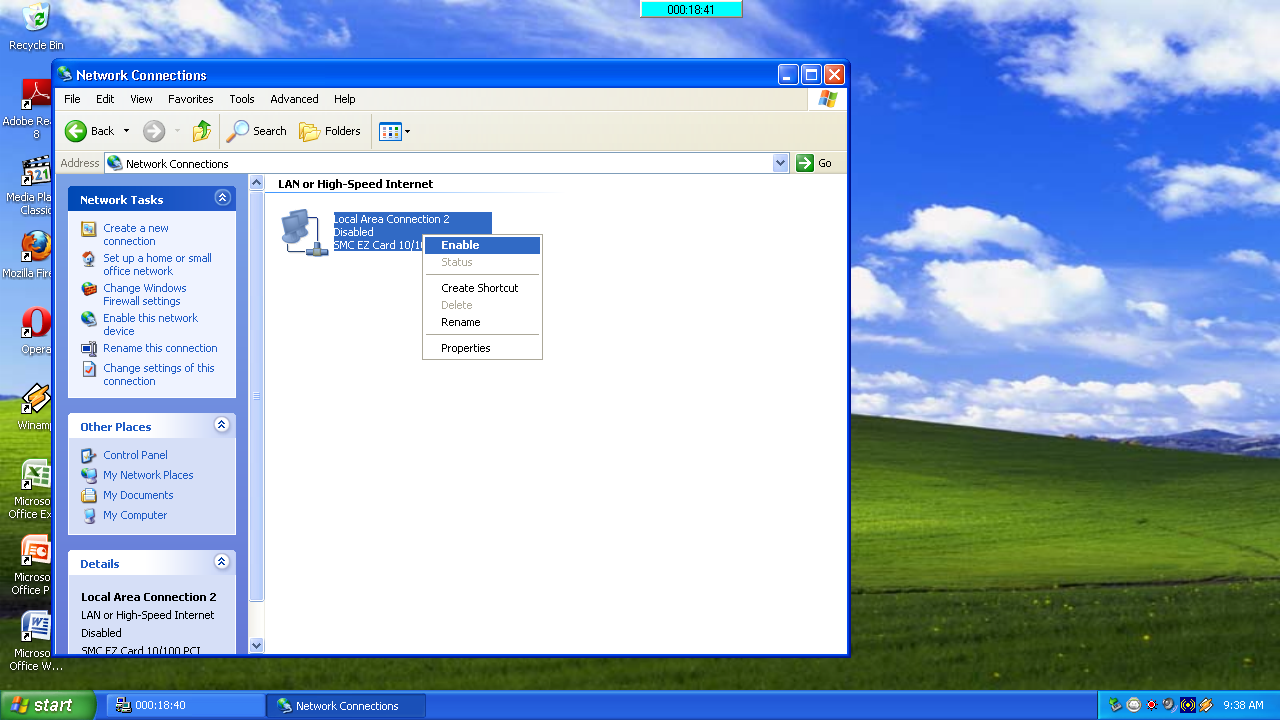
Task: Click the Go button next to address bar
Action: click(x=815, y=163)
